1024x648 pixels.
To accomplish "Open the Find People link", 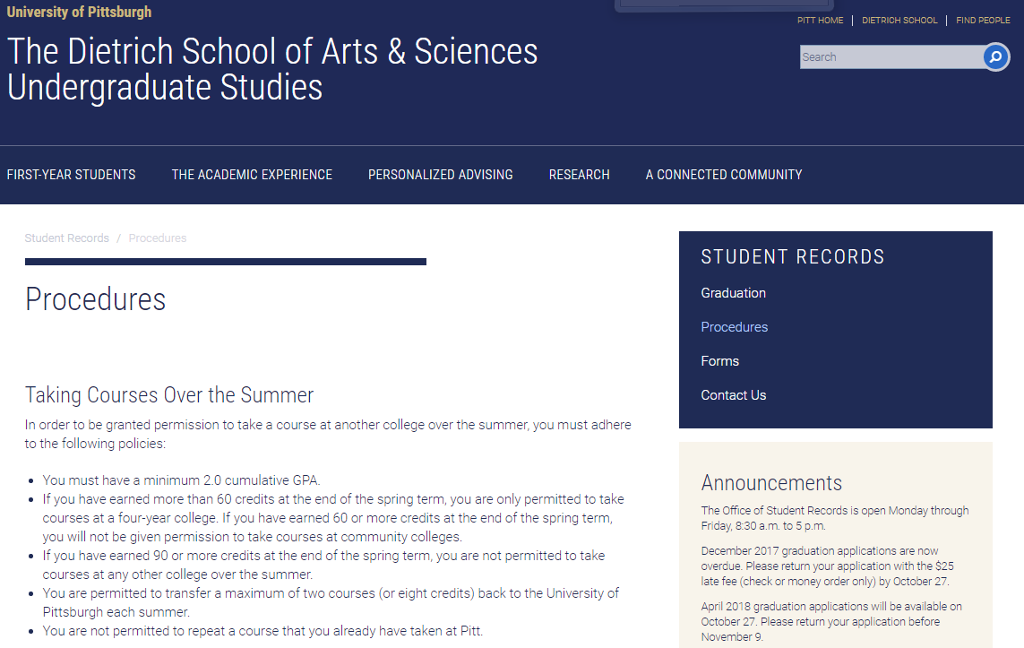I will (983, 20).
